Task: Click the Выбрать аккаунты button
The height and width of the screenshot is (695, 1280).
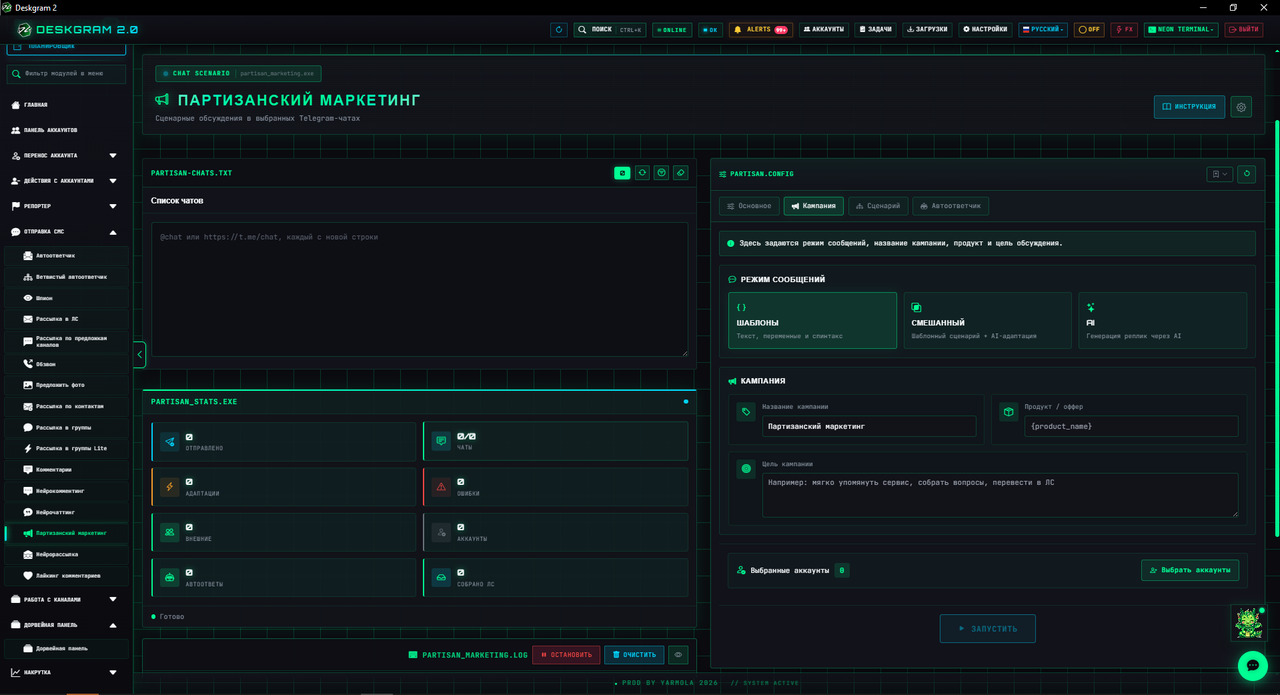Action: pyautogui.click(x=1190, y=570)
